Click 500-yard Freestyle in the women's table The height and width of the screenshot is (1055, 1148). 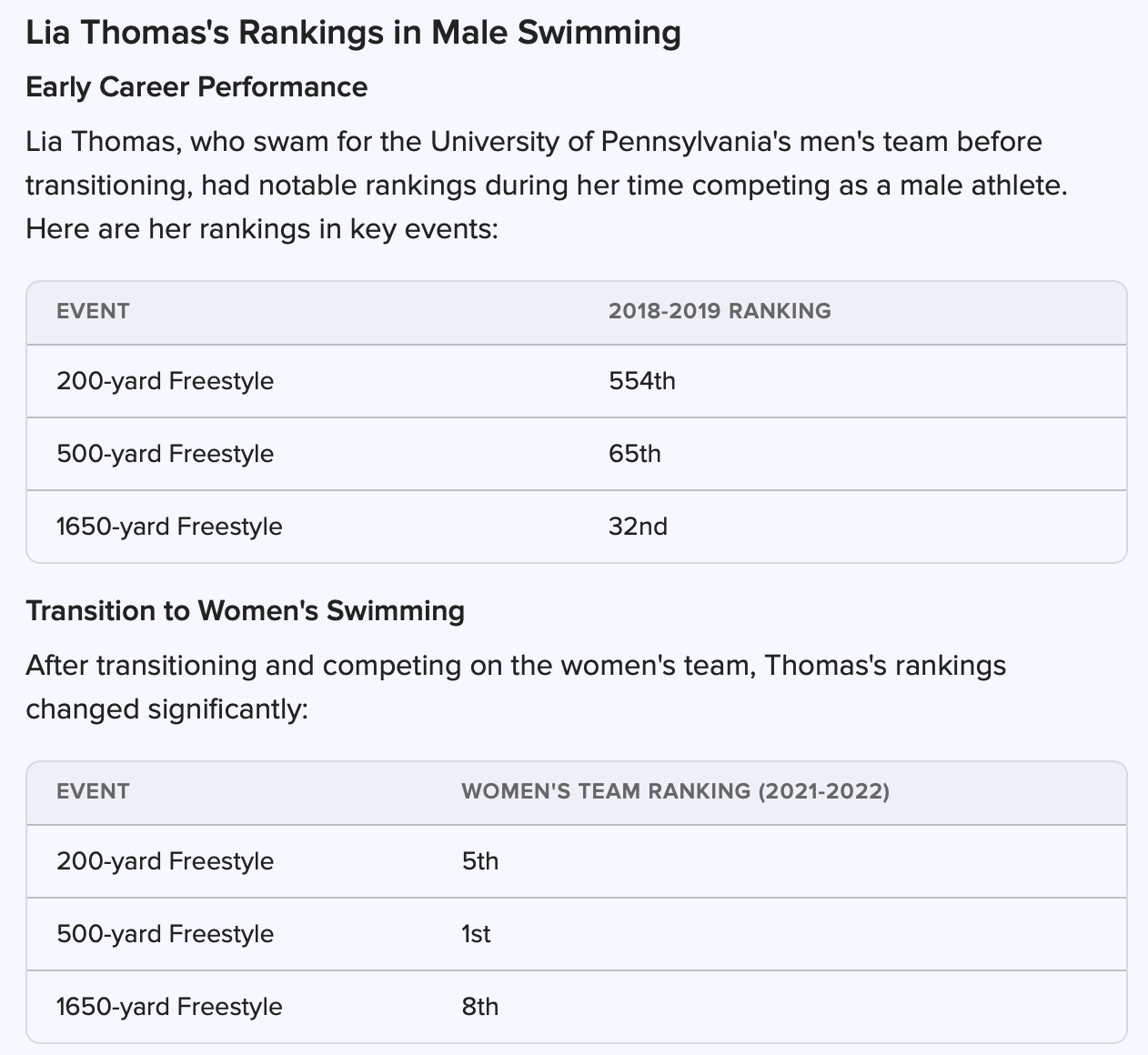pos(165,934)
